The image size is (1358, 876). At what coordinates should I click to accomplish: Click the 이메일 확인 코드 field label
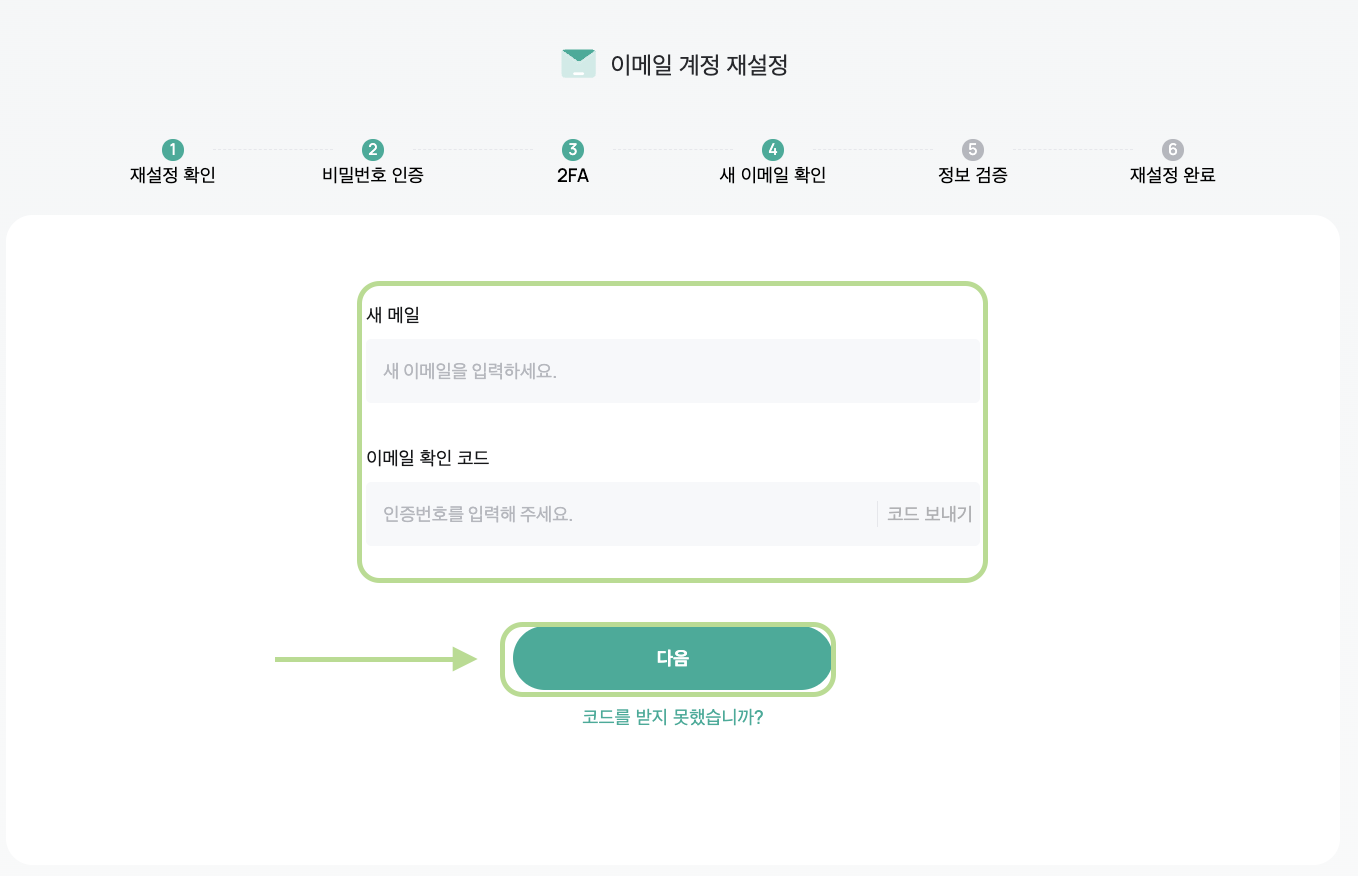[x=427, y=458]
